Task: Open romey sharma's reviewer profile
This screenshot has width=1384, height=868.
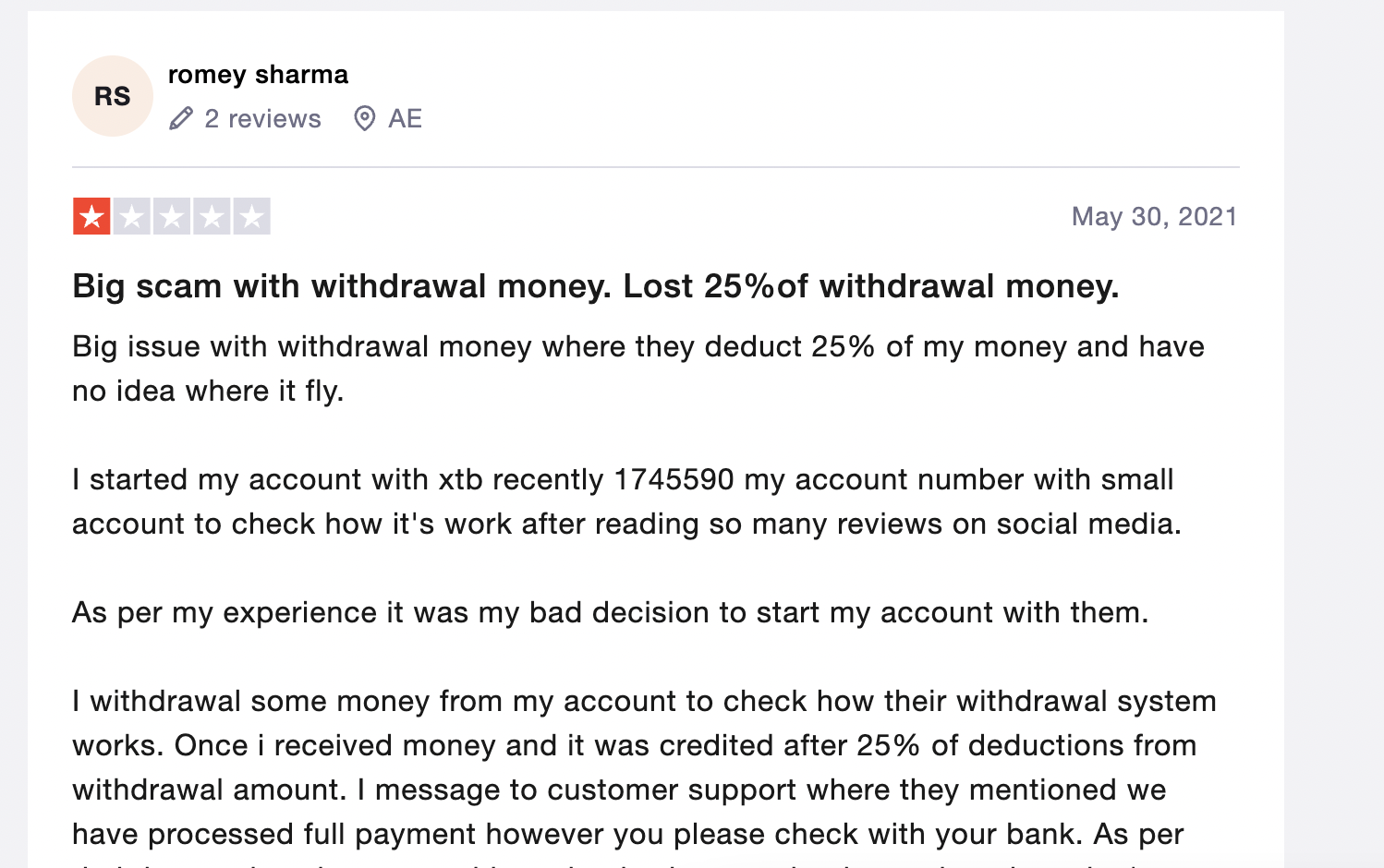Action: 258,75
